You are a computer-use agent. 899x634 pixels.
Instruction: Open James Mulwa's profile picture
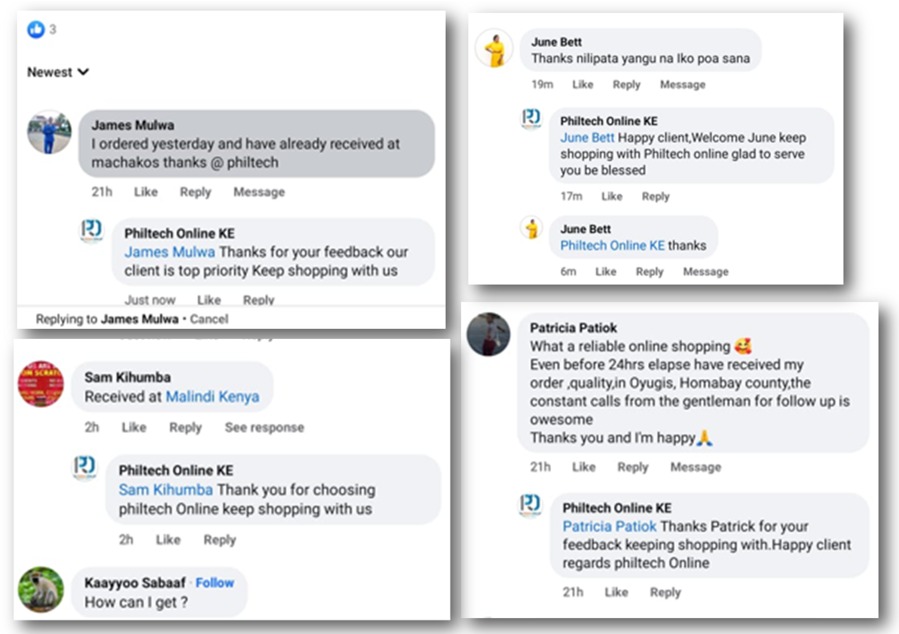[x=49, y=132]
